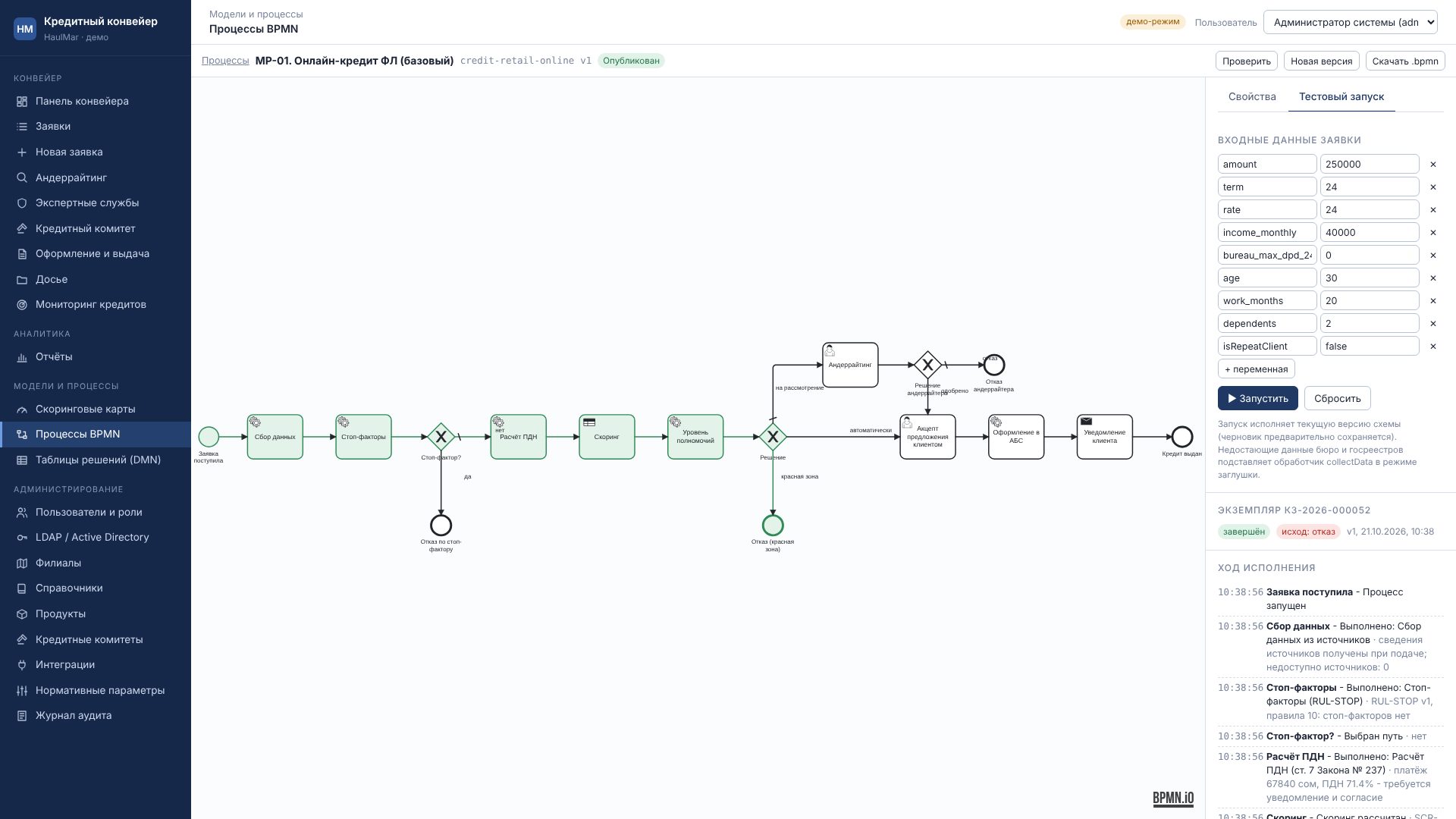Download the schema via Скачать .bpmn
The image size is (1456, 819).
tap(1405, 61)
